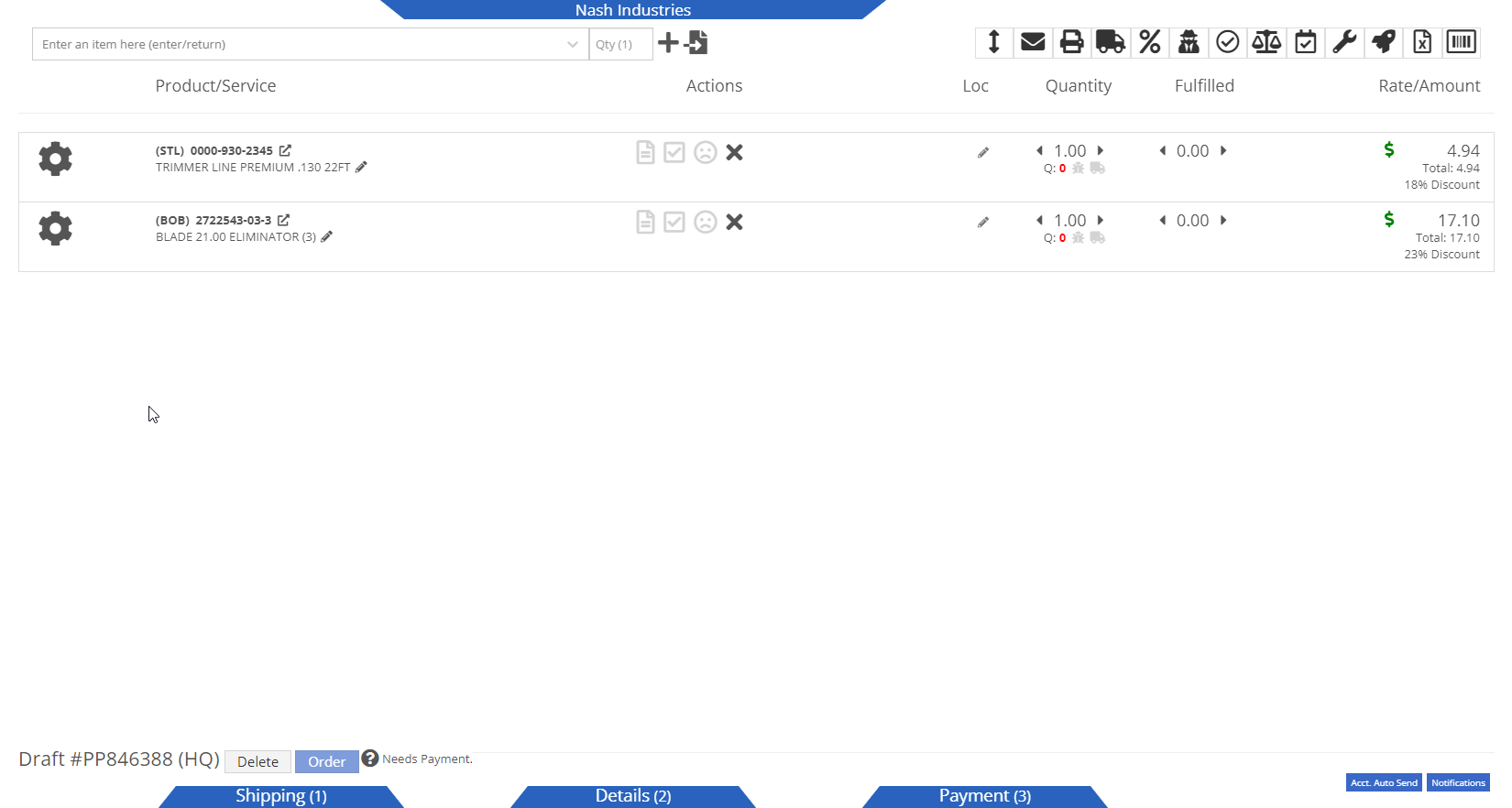Edit TRIMMER LINE PREMIUM description pencil
The image size is (1512, 808).
(361, 167)
